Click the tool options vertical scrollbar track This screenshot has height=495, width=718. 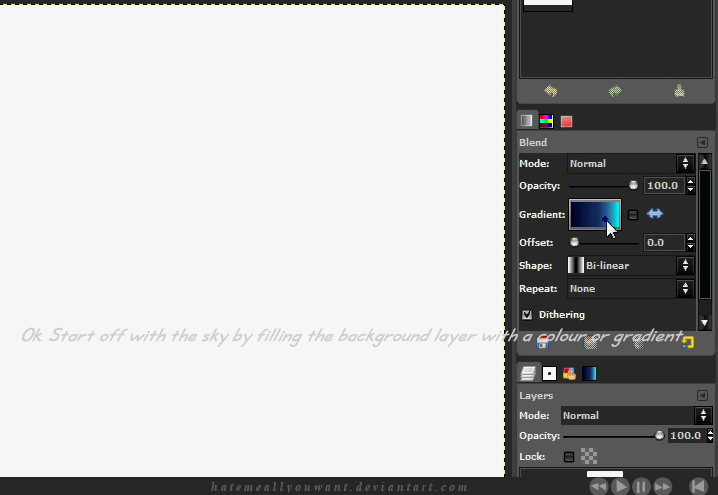[x=704, y=234]
